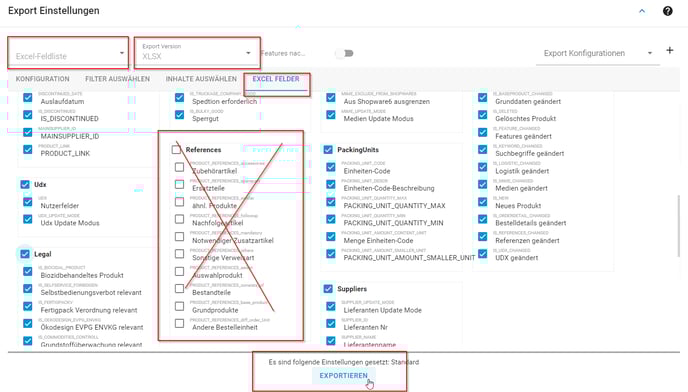Switch to the Konfiguration tab
This screenshot has width=688, height=392.
(x=43, y=79)
